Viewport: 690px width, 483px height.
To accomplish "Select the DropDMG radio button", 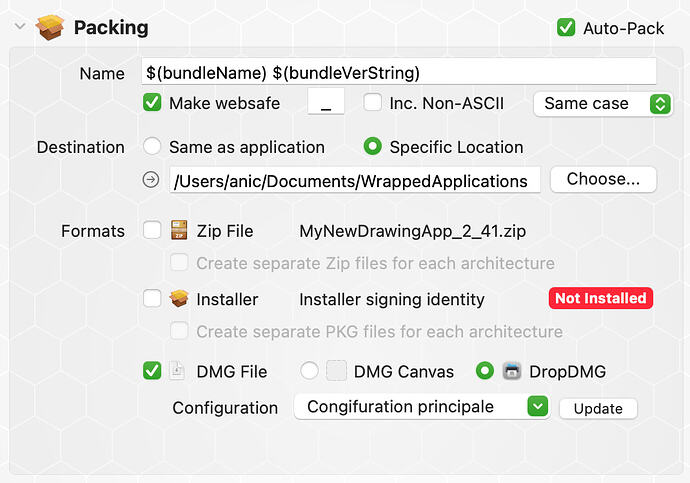I will 485,371.
